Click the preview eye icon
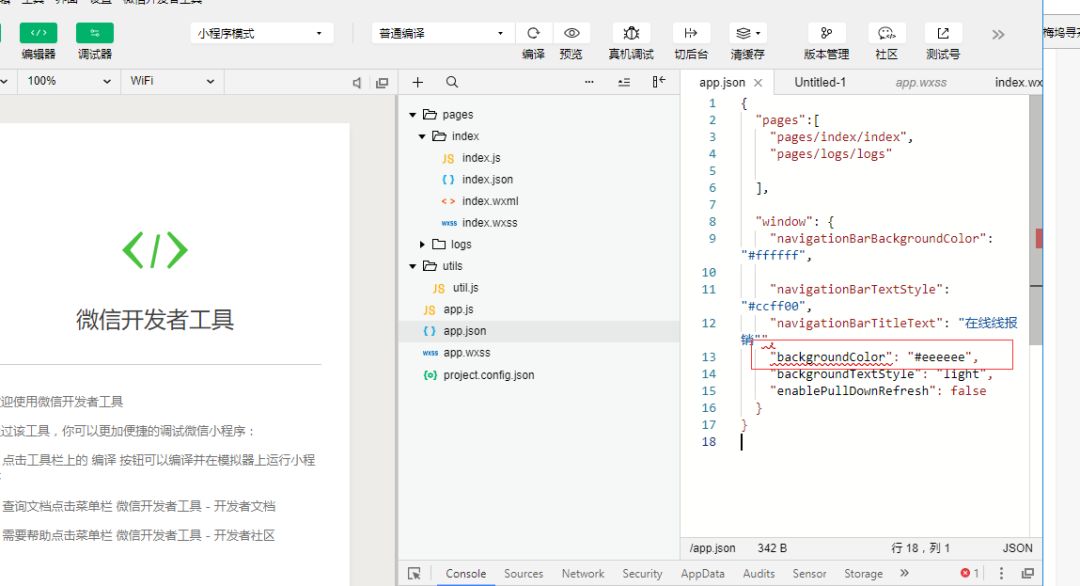This screenshot has width=1080, height=586. tap(571, 33)
